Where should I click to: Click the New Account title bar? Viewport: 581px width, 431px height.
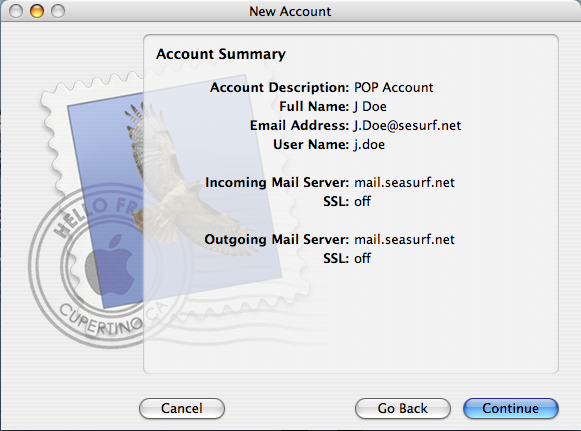point(290,11)
